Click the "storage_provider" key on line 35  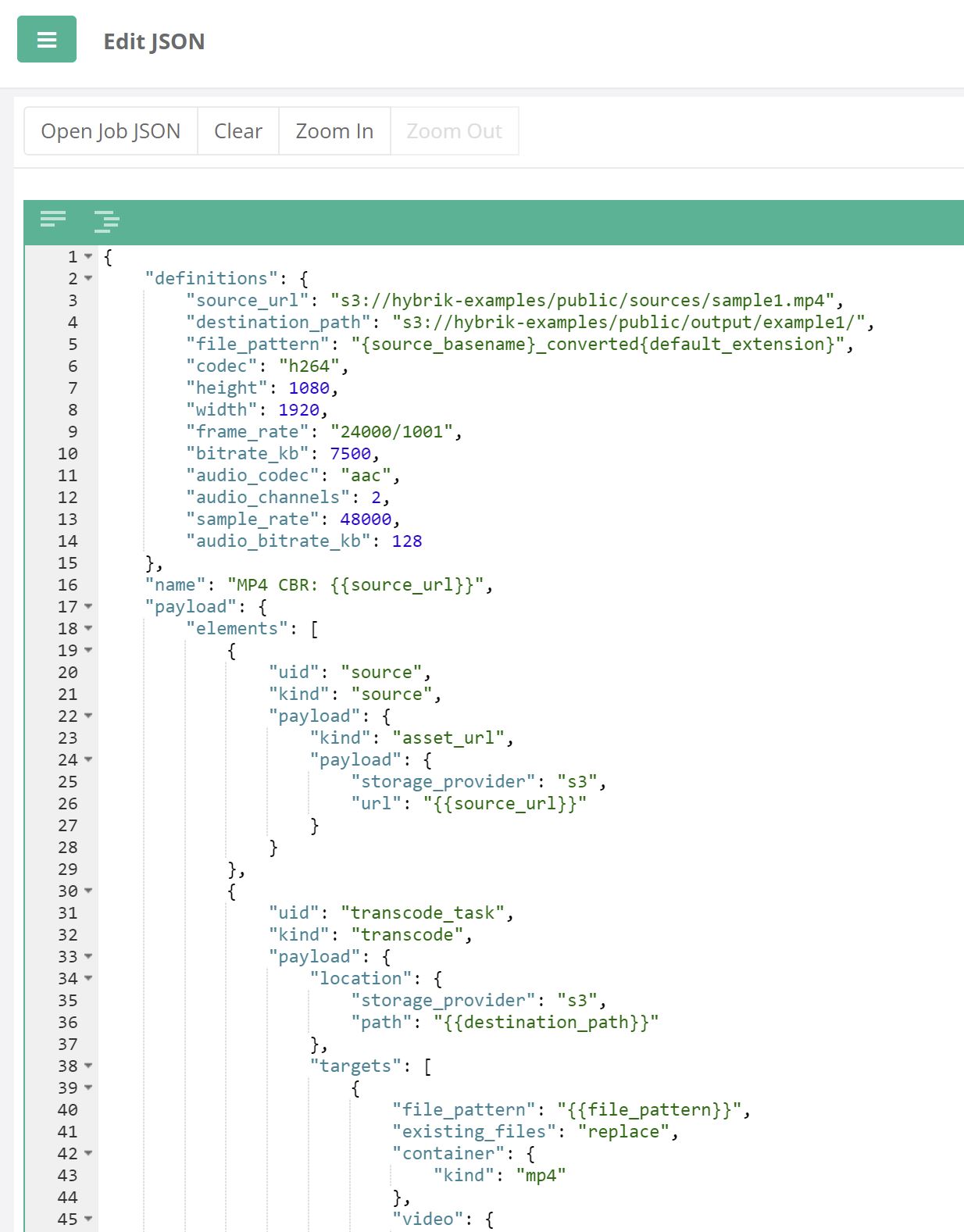[x=442, y=1001]
